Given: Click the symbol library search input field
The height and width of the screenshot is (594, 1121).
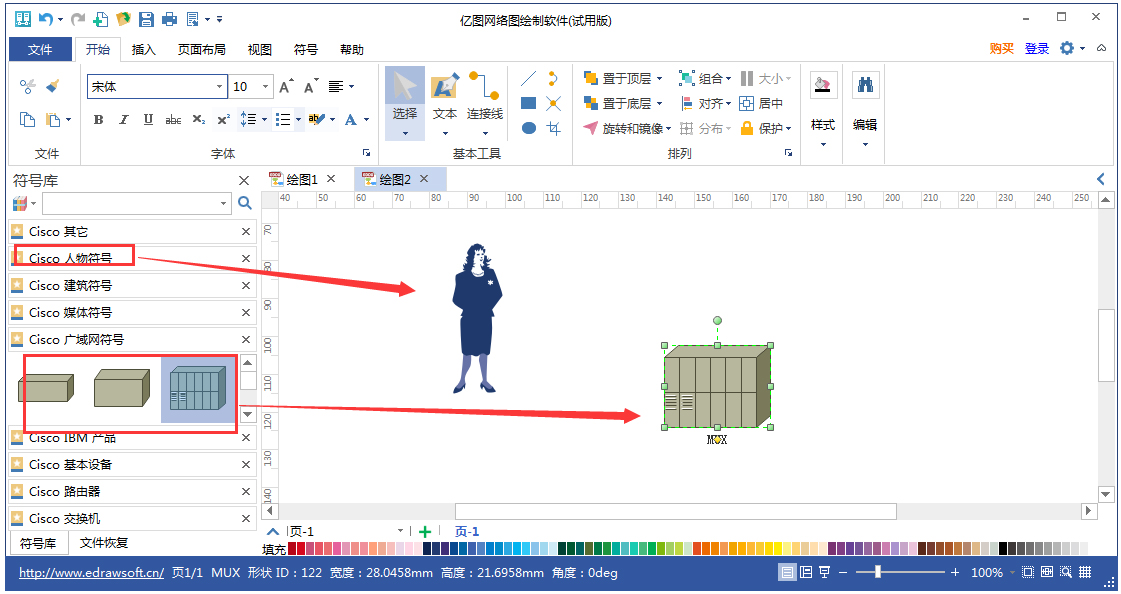Looking at the screenshot, I should [137, 204].
